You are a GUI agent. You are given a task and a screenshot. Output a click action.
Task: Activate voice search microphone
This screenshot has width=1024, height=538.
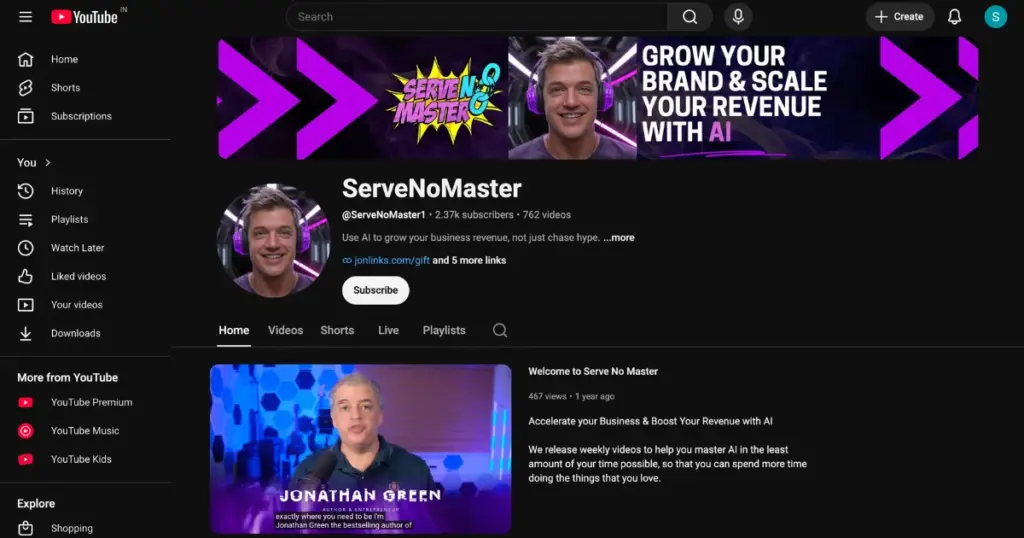click(x=738, y=17)
